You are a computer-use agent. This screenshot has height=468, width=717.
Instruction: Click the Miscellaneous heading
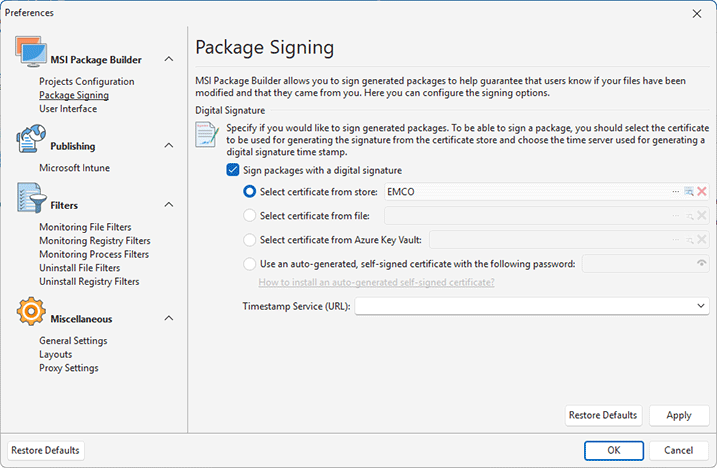81,319
